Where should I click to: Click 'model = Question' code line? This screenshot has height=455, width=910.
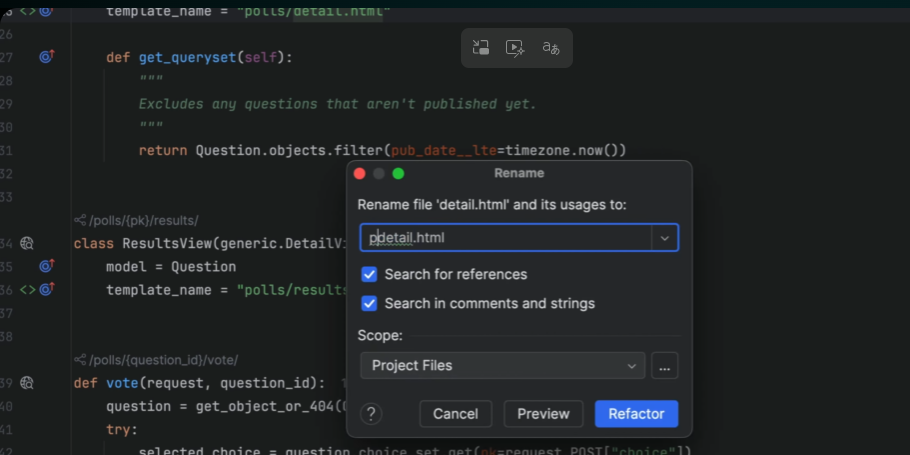coord(171,266)
